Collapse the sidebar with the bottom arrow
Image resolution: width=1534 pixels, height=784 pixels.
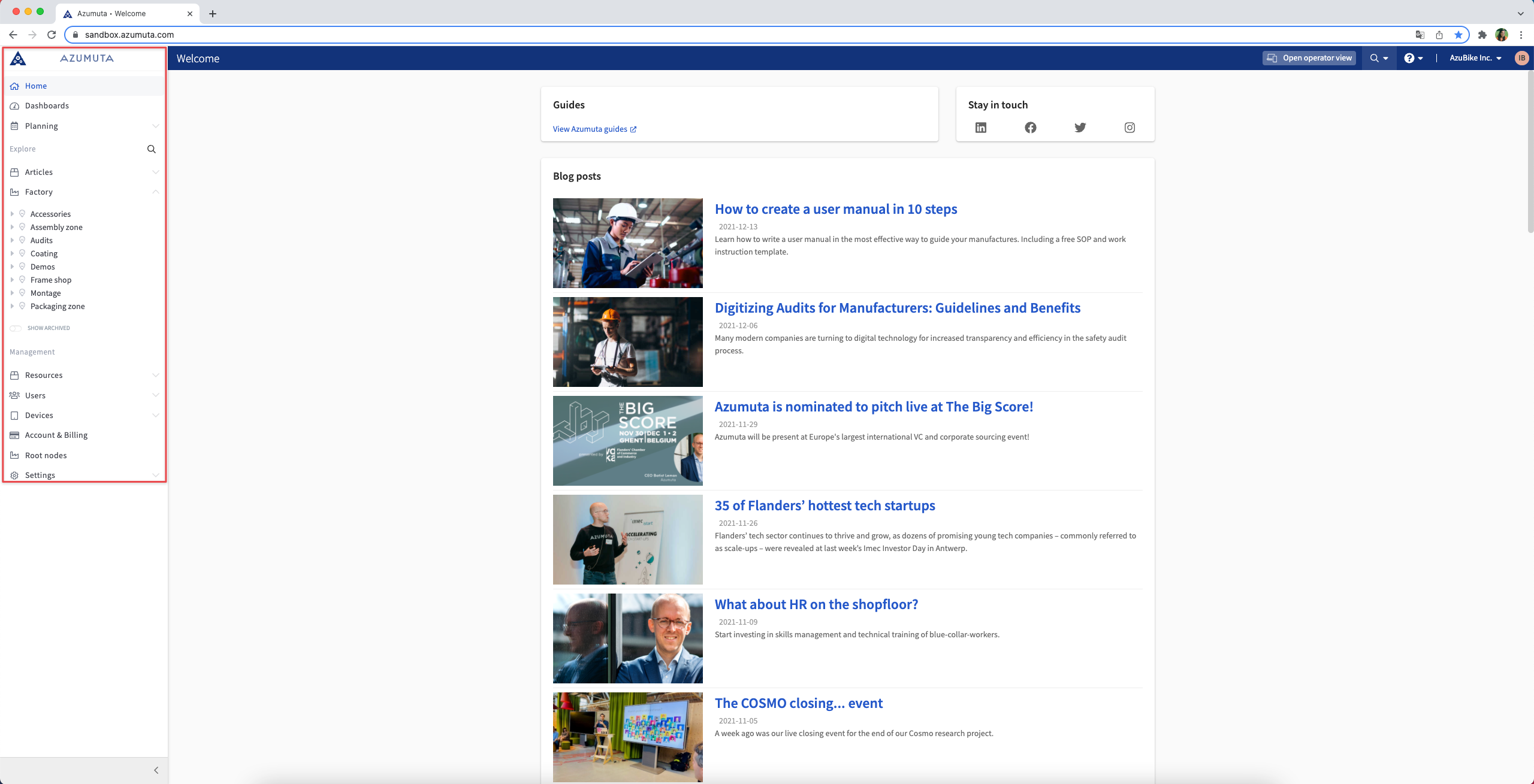(x=156, y=770)
